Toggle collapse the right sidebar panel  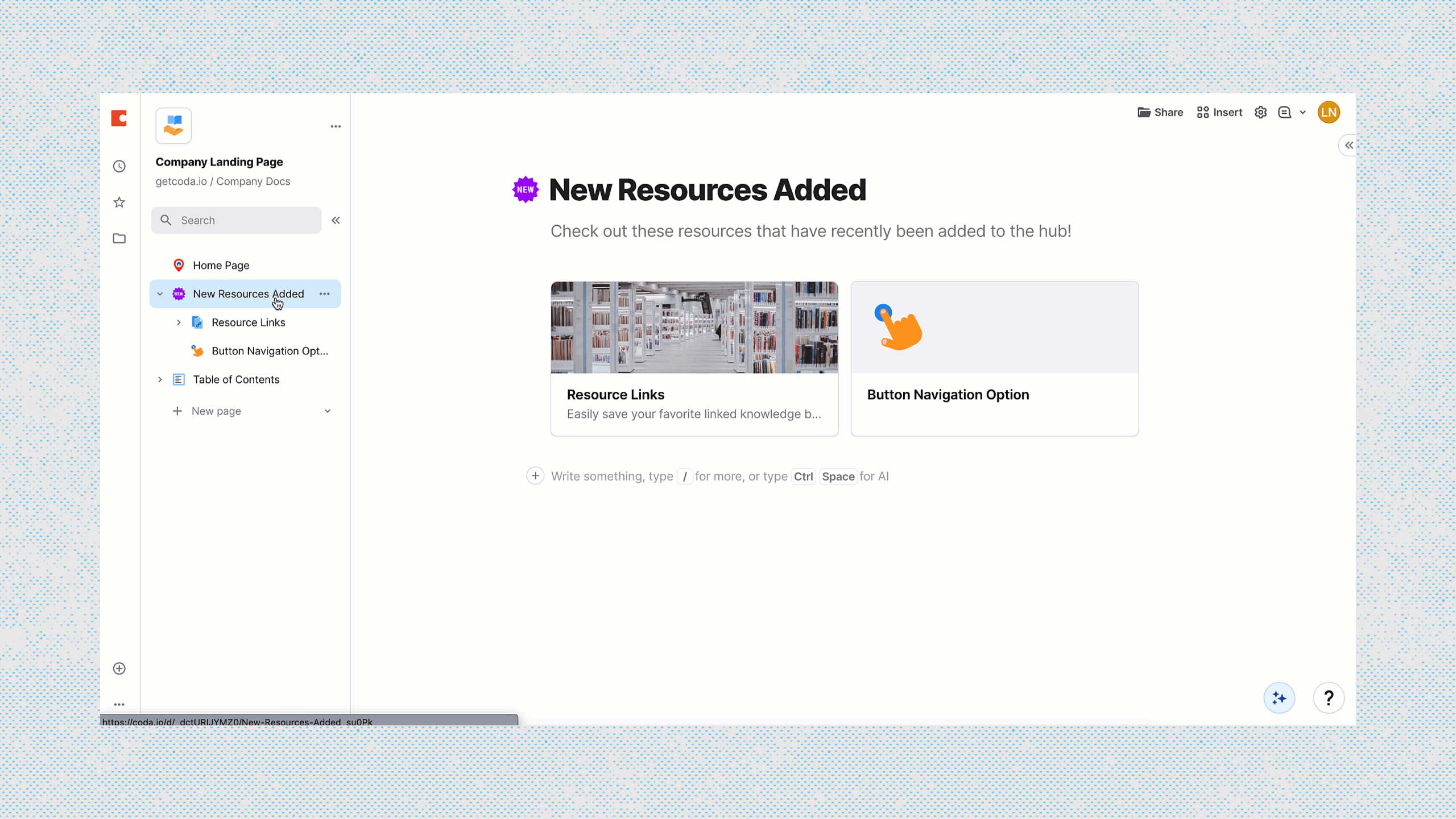[x=1349, y=145]
